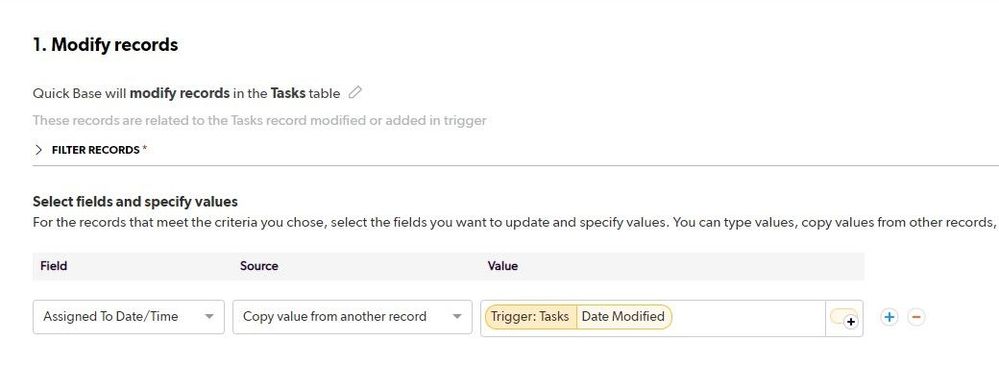Click the Field column header

[x=54, y=266]
